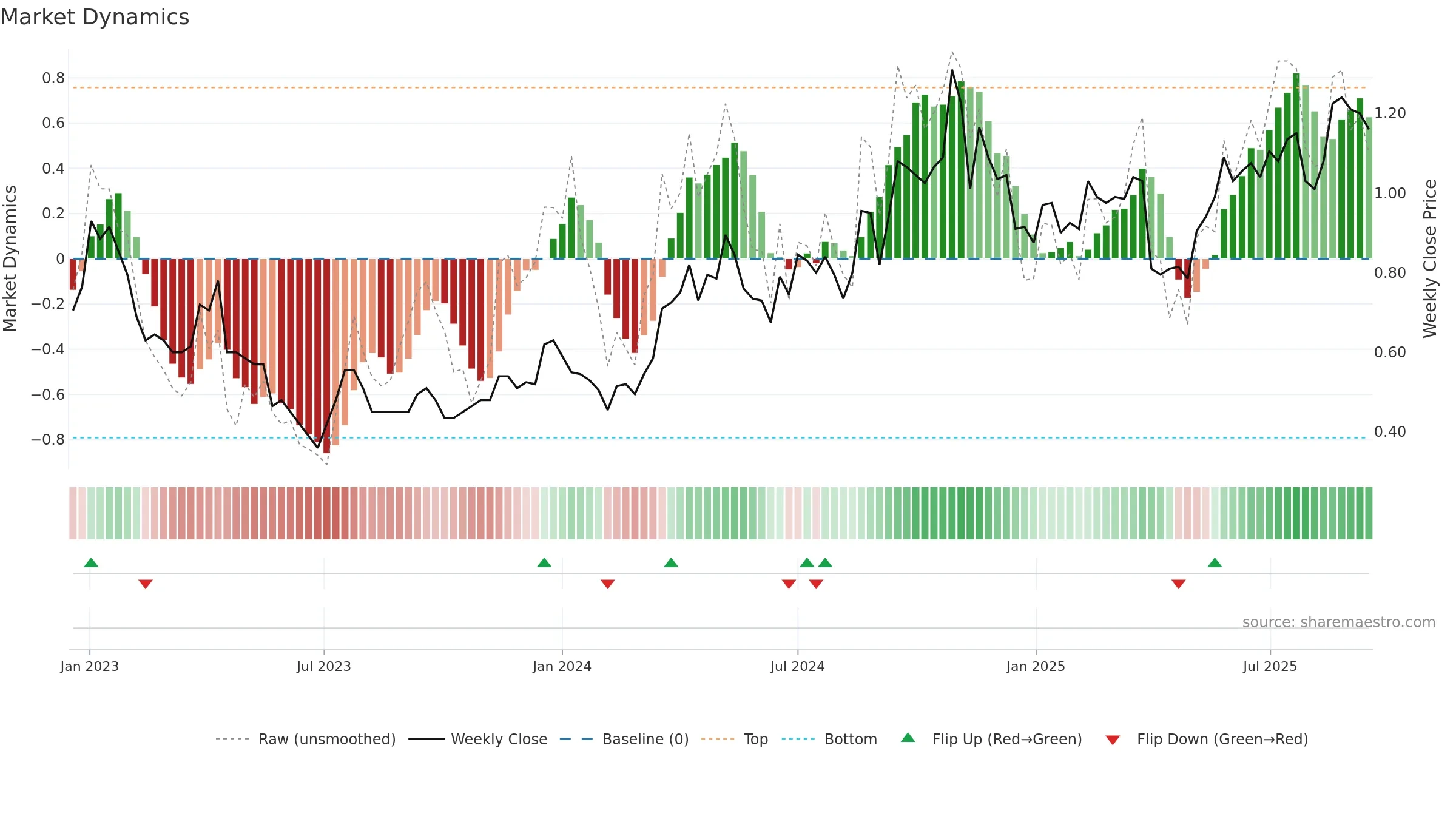The height and width of the screenshot is (819, 1456).
Task: Select the flip-up marker just before Jan 2024
Action: [544, 562]
